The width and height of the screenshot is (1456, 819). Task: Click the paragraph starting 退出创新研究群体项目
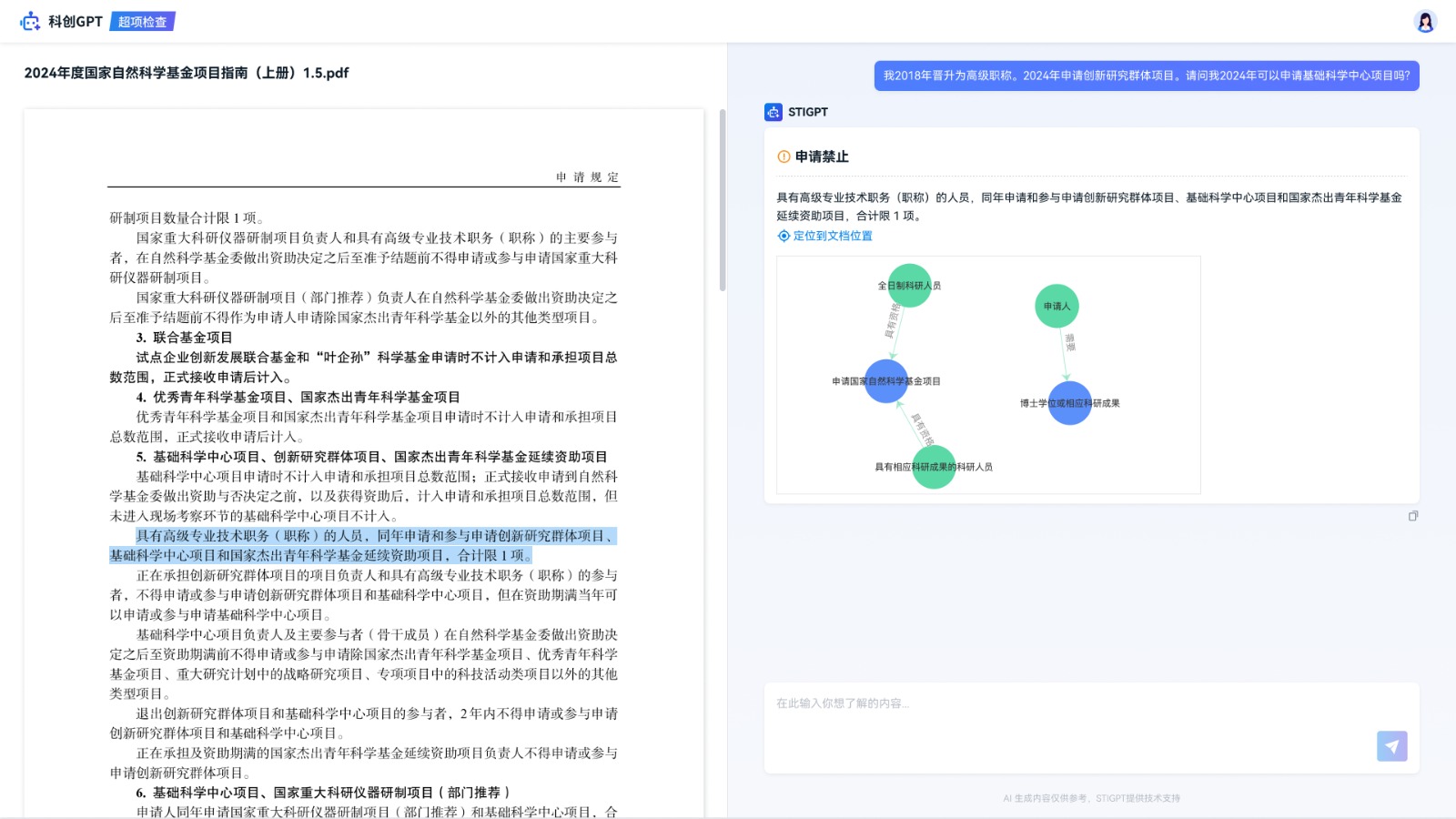(364, 723)
